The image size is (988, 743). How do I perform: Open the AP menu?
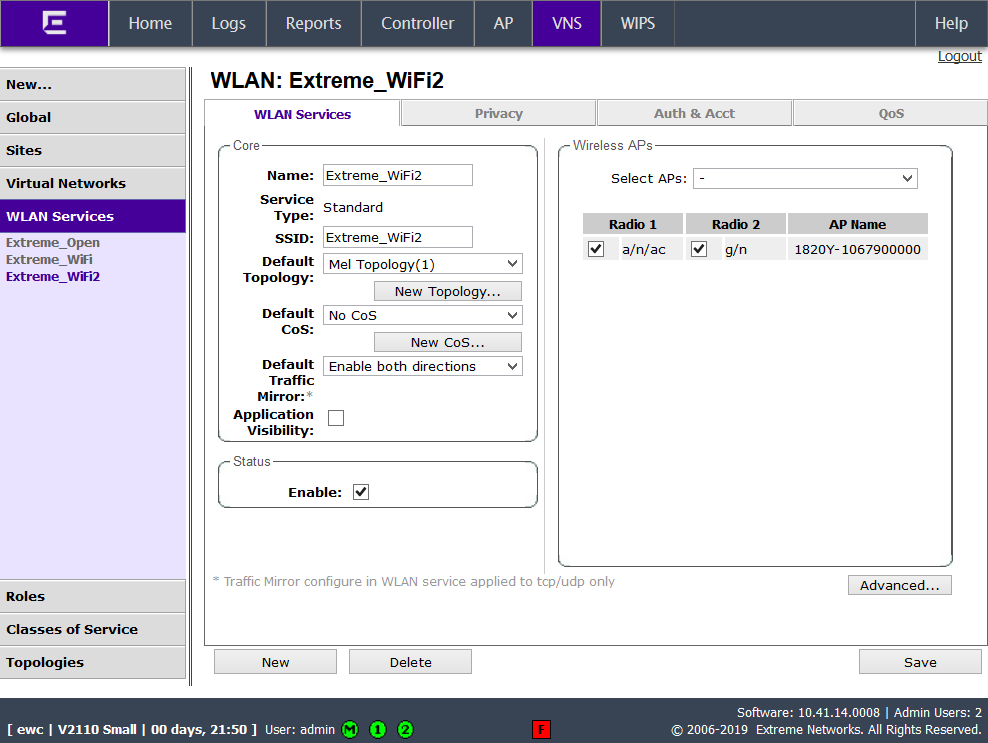point(503,23)
